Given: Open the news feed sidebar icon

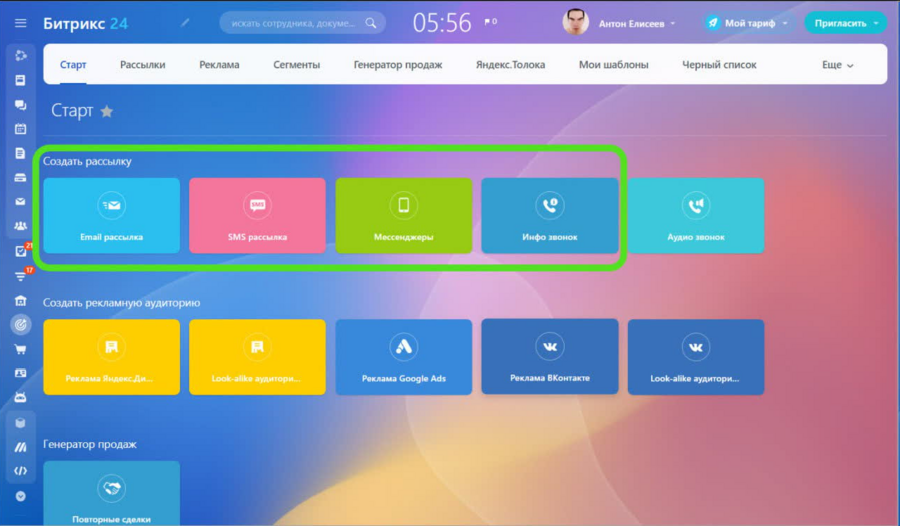Looking at the screenshot, I should pos(21,80).
